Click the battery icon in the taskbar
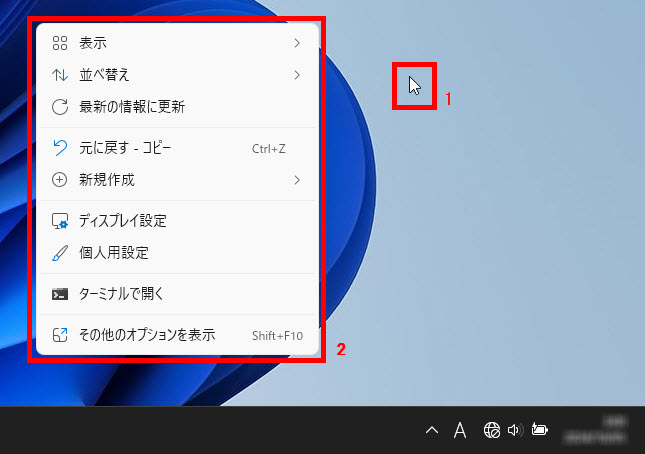This screenshot has height=454, width=645. tap(540, 431)
